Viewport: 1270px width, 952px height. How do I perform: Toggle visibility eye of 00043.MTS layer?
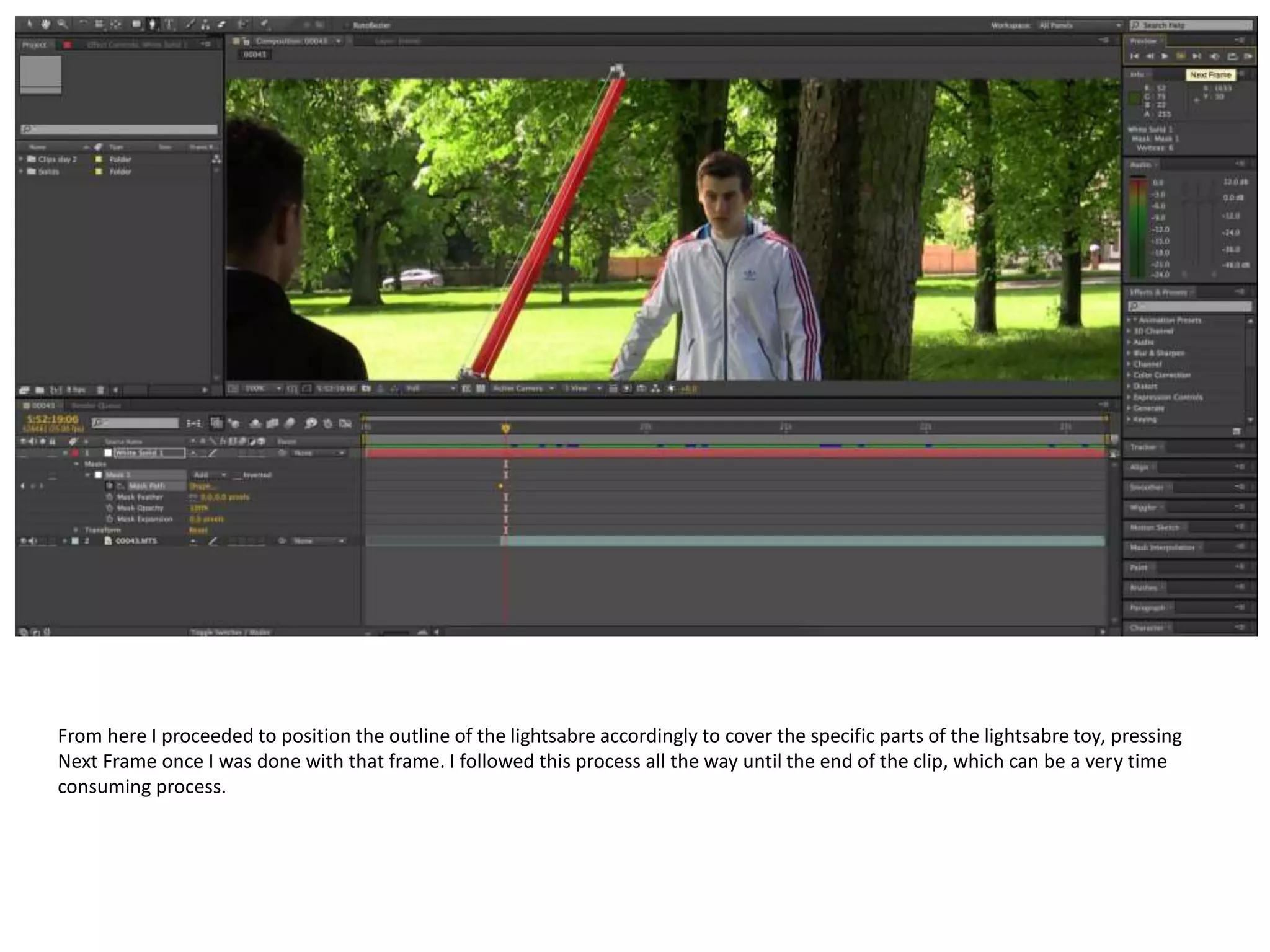click(24, 541)
